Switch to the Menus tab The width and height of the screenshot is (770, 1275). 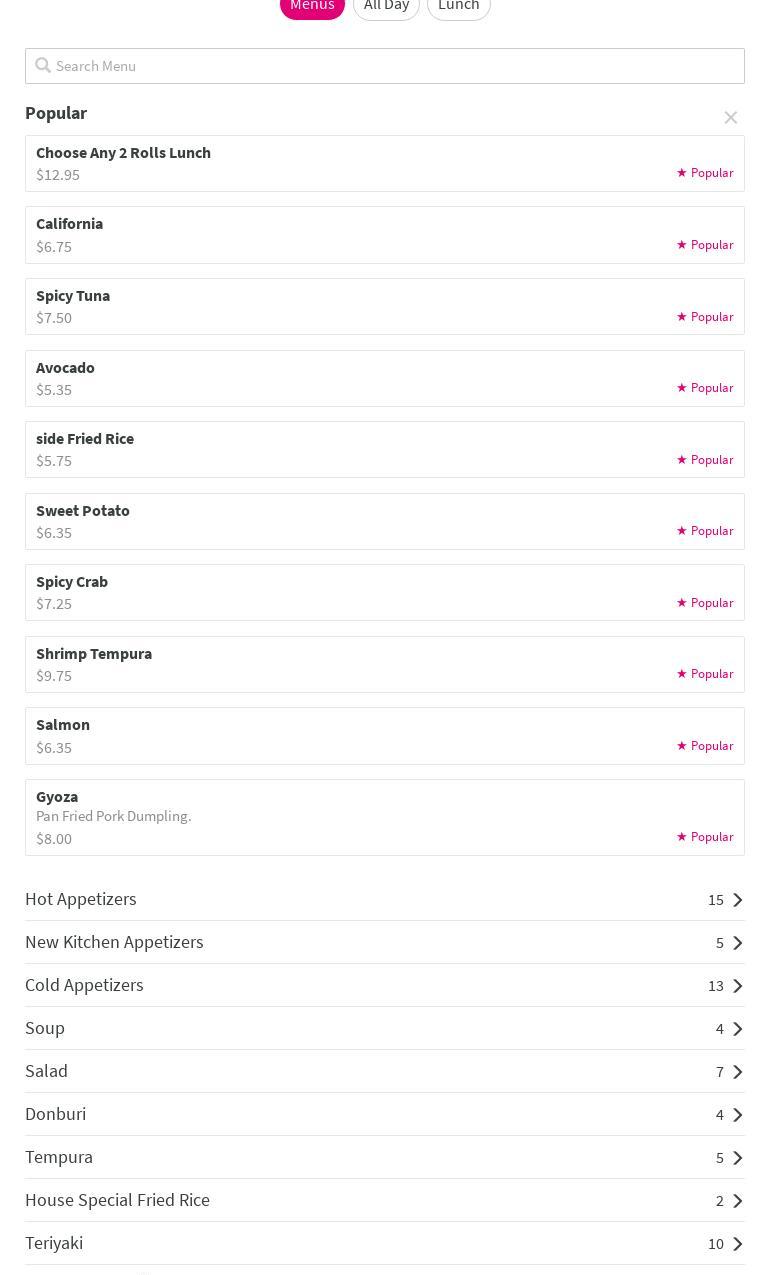(312, 6)
